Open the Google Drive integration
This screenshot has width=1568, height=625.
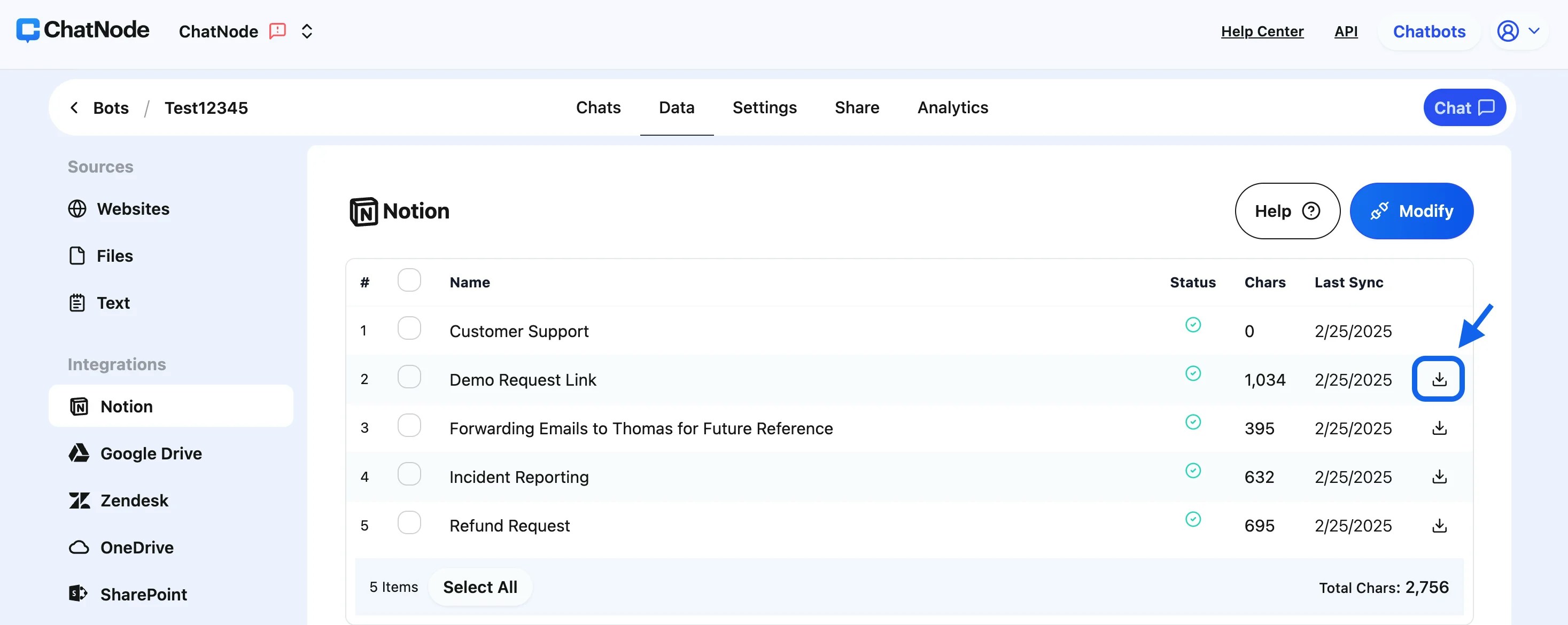(x=151, y=453)
